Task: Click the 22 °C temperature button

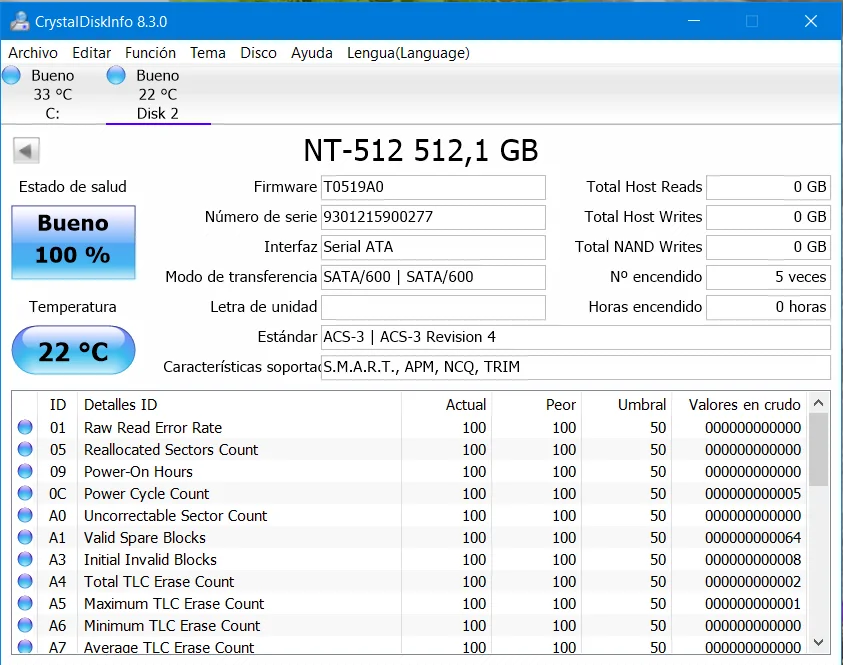Action: (73, 351)
